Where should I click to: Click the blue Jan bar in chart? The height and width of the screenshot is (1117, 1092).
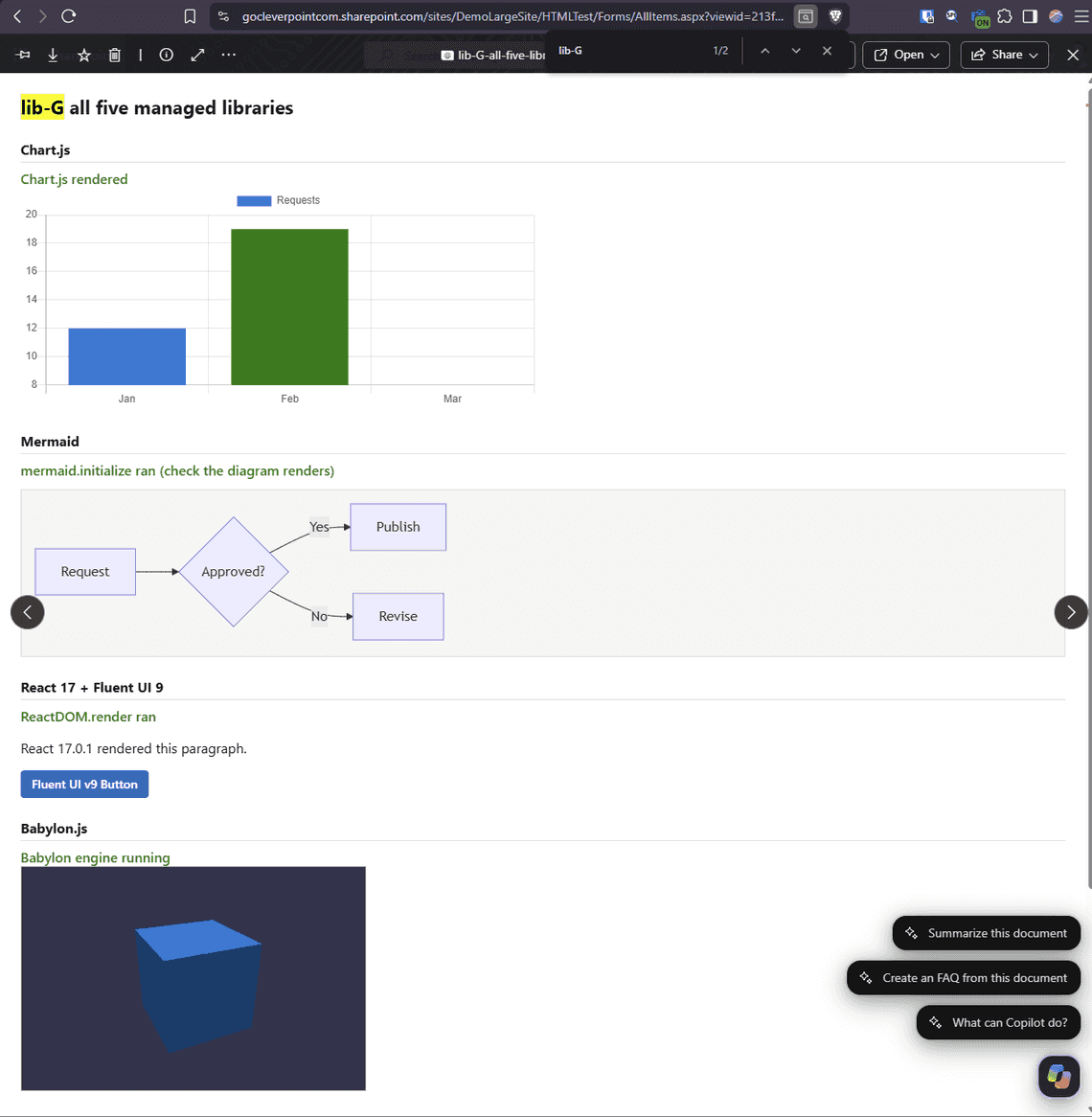[x=126, y=357]
